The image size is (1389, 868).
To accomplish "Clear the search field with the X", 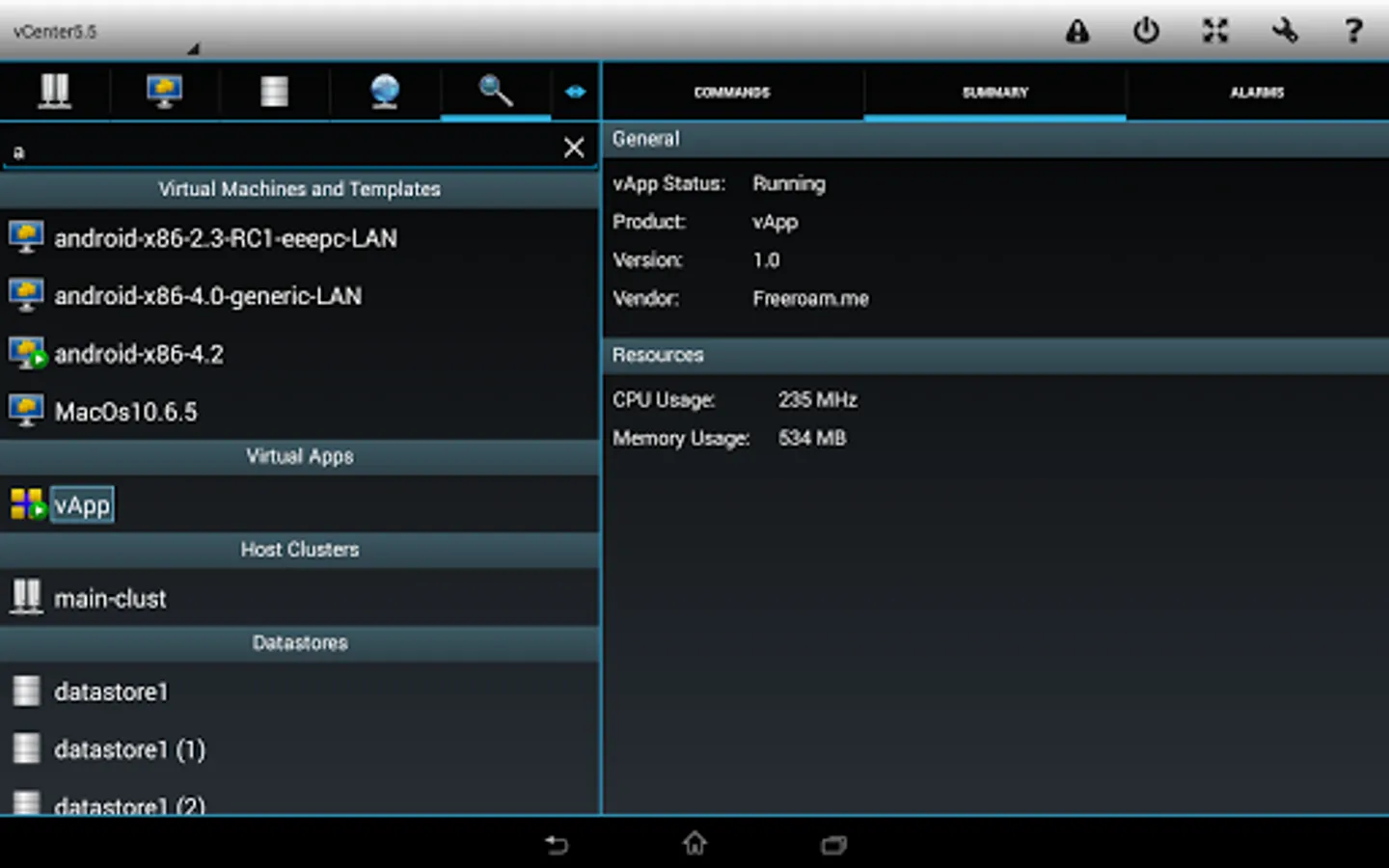I will point(574,147).
